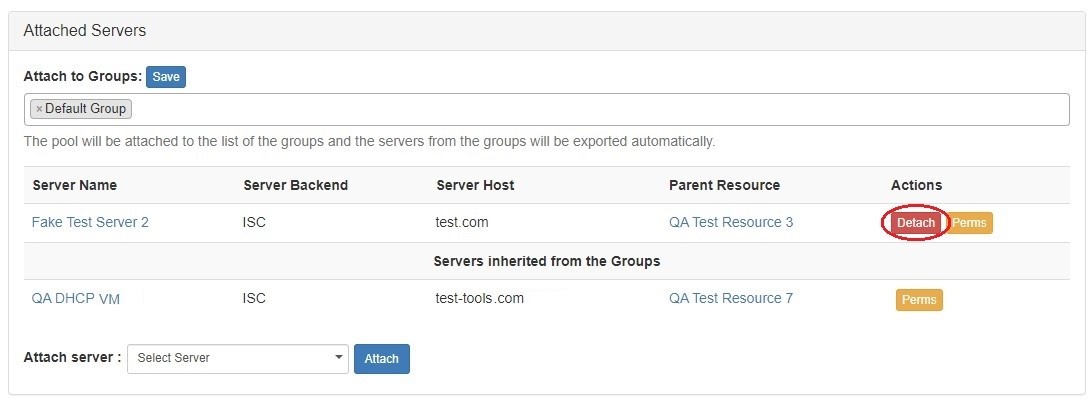The width and height of the screenshot is (1092, 402).
Task: Click the Server Host column header
Action: coord(475,185)
